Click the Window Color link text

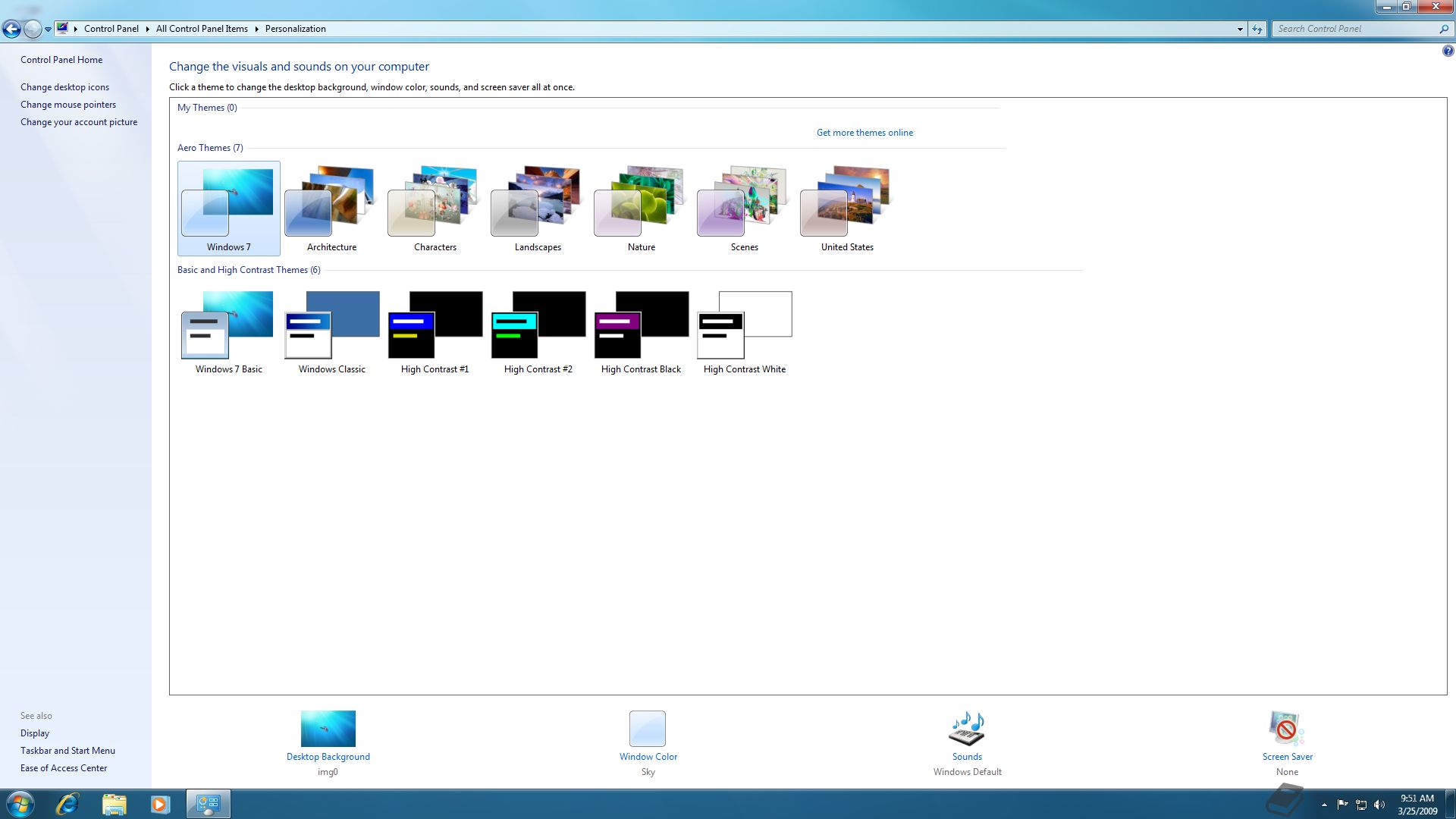[648, 757]
